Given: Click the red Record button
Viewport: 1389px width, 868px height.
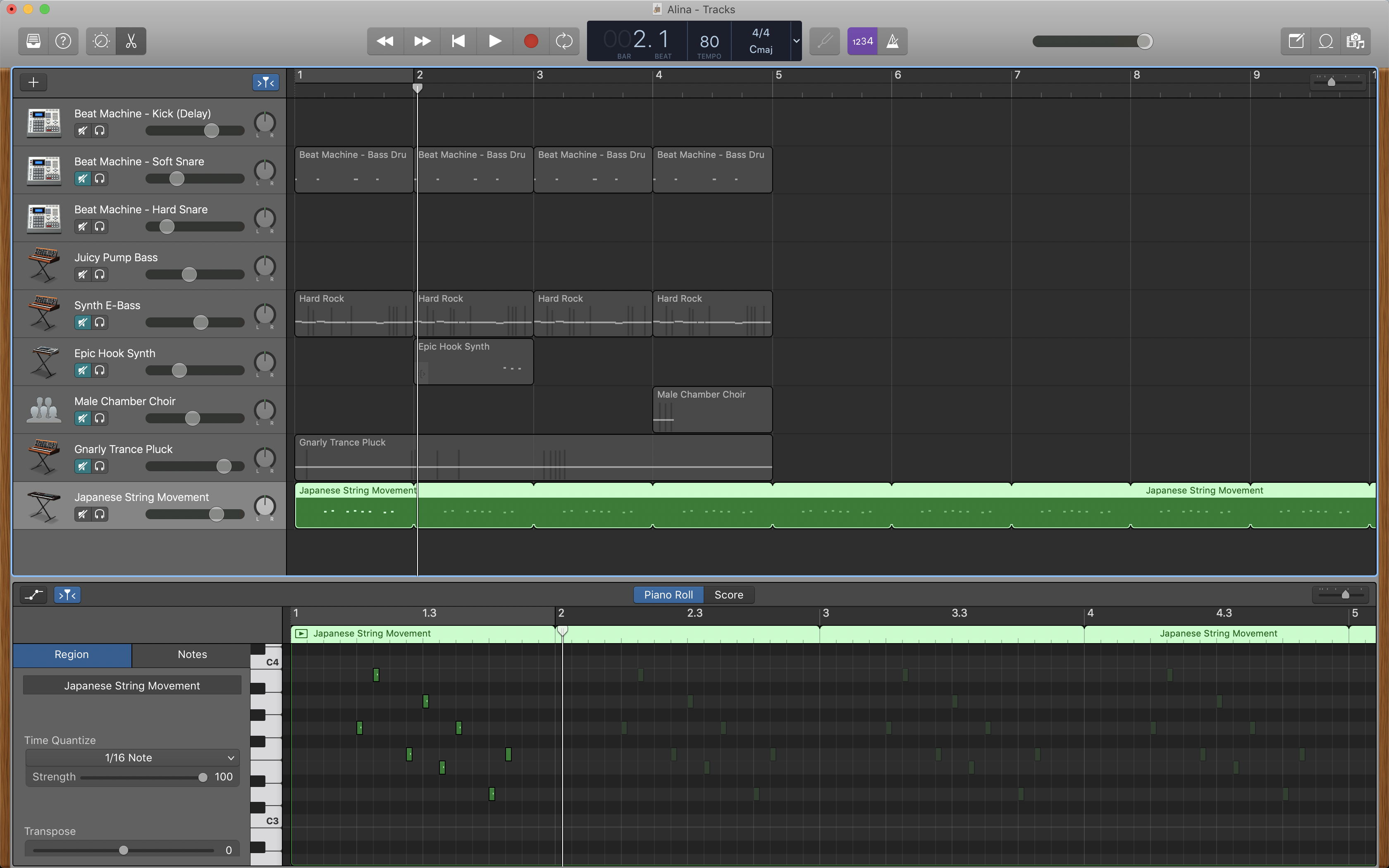Looking at the screenshot, I should point(531,41).
